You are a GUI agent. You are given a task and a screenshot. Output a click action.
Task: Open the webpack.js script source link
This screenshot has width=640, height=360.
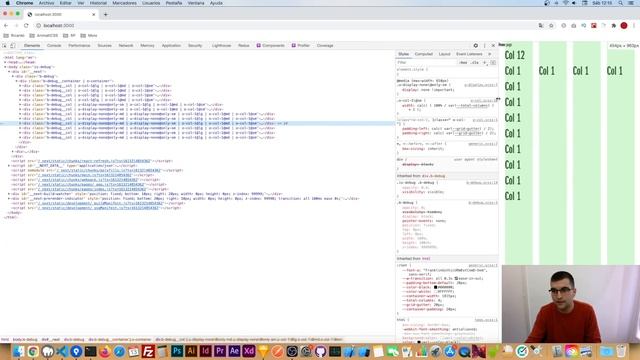pyautogui.click(x=88, y=180)
